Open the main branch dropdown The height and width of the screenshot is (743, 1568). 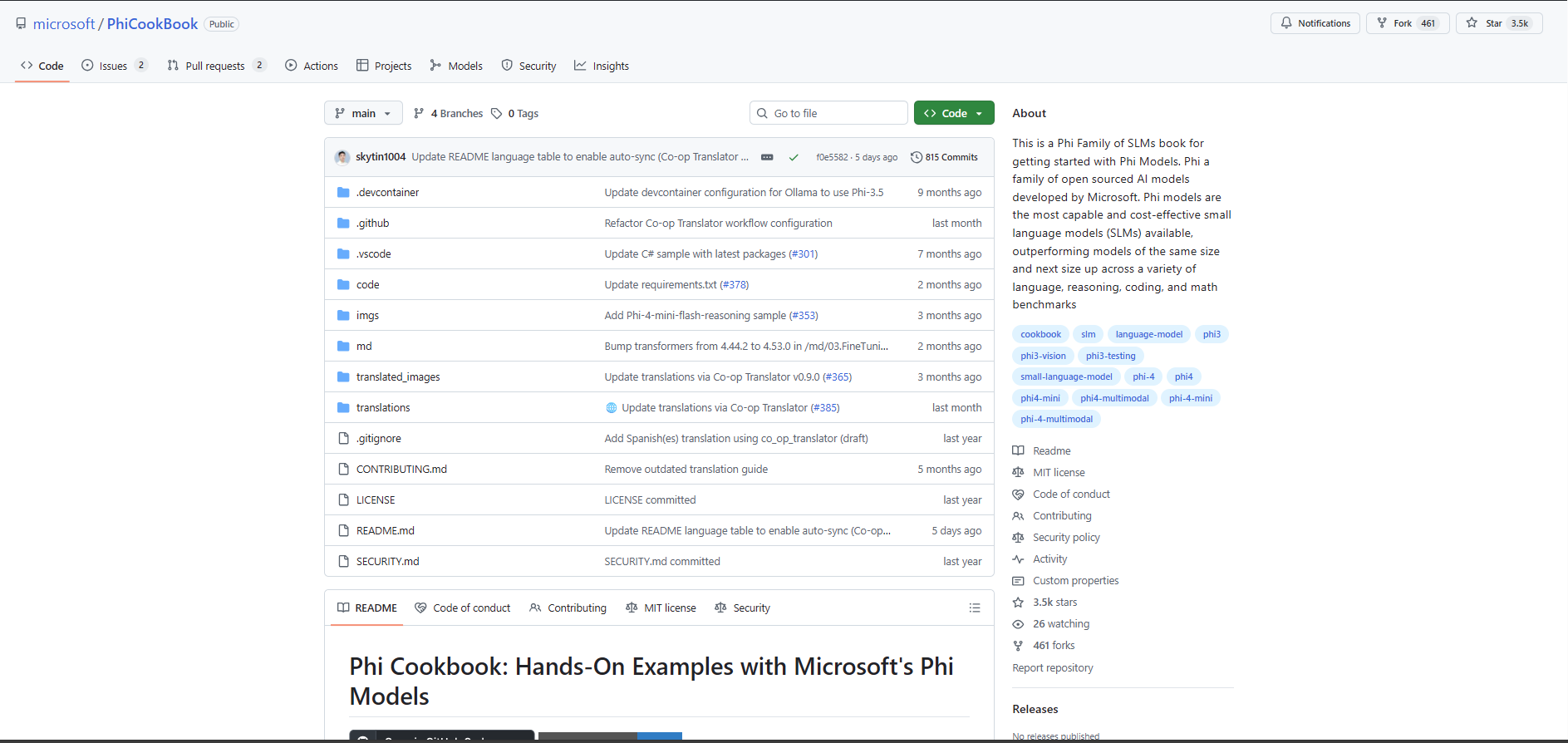tap(363, 114)
